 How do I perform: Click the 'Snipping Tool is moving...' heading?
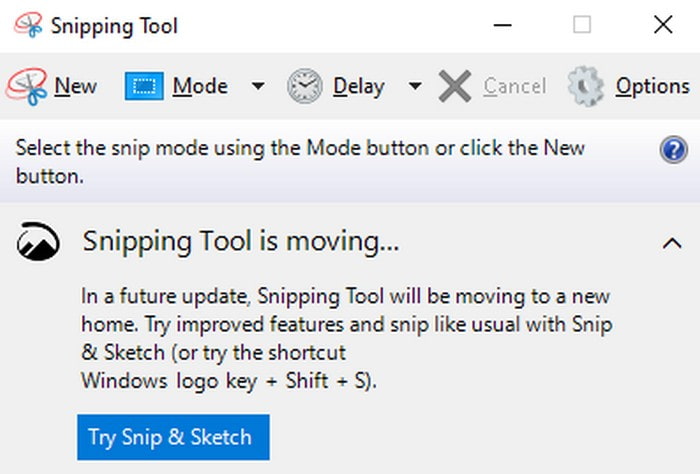[x=241, y=241]
